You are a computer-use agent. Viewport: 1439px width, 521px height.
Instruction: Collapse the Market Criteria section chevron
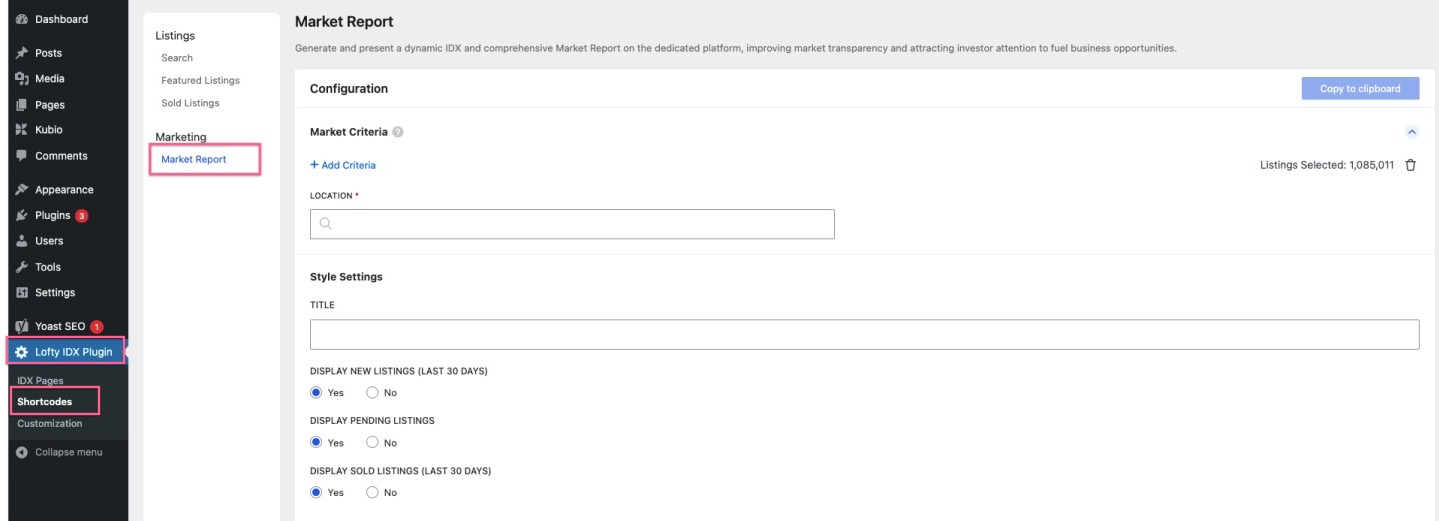pos(1412,132)
